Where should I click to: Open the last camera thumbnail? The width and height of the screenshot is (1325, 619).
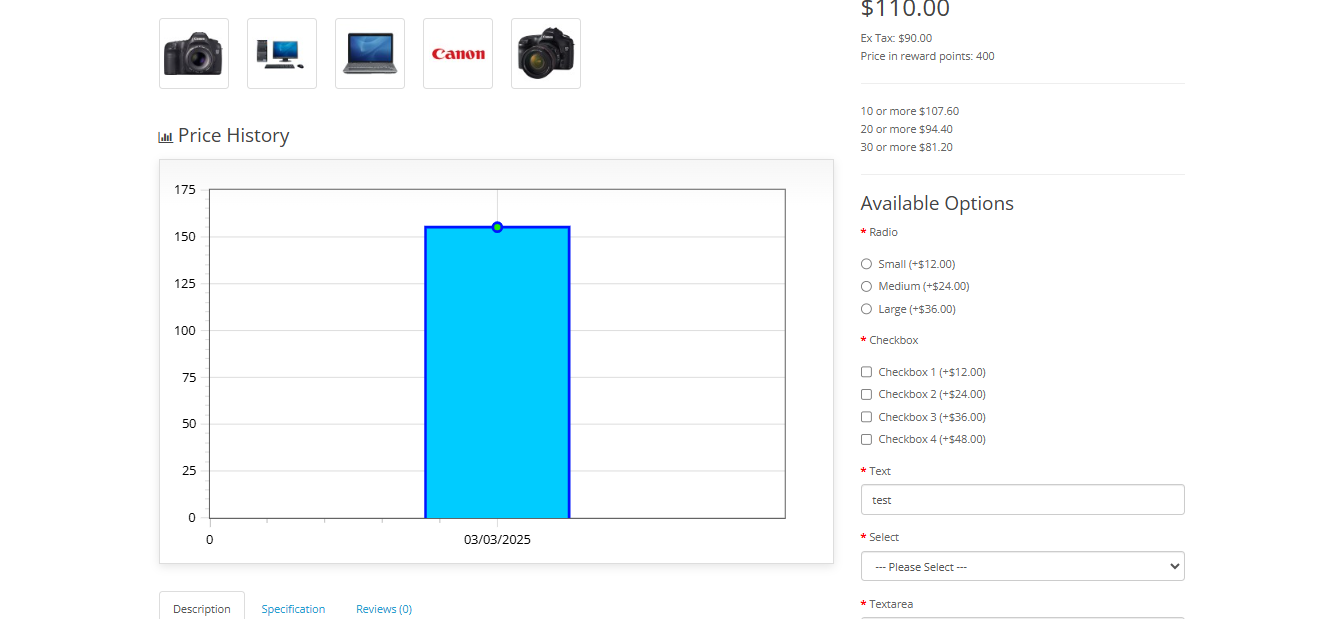(x=546, y=54)
